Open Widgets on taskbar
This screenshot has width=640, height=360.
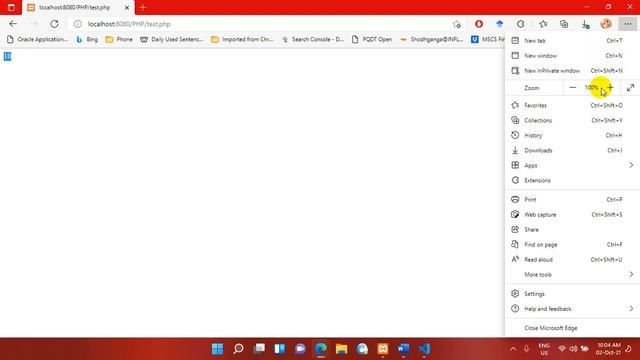click(x=280, y=349)
